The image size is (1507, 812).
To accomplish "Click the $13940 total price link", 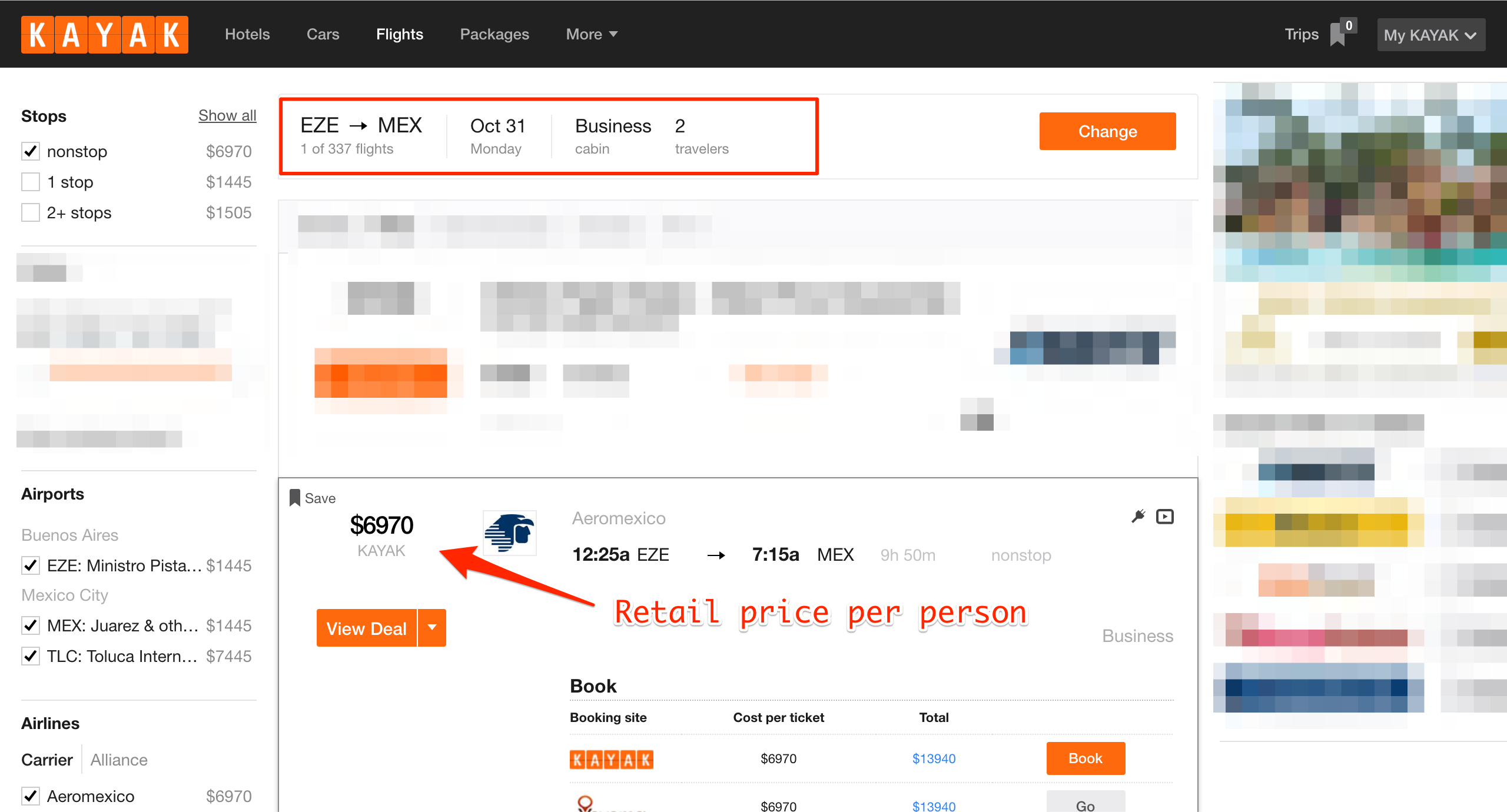I will (934, 758).
